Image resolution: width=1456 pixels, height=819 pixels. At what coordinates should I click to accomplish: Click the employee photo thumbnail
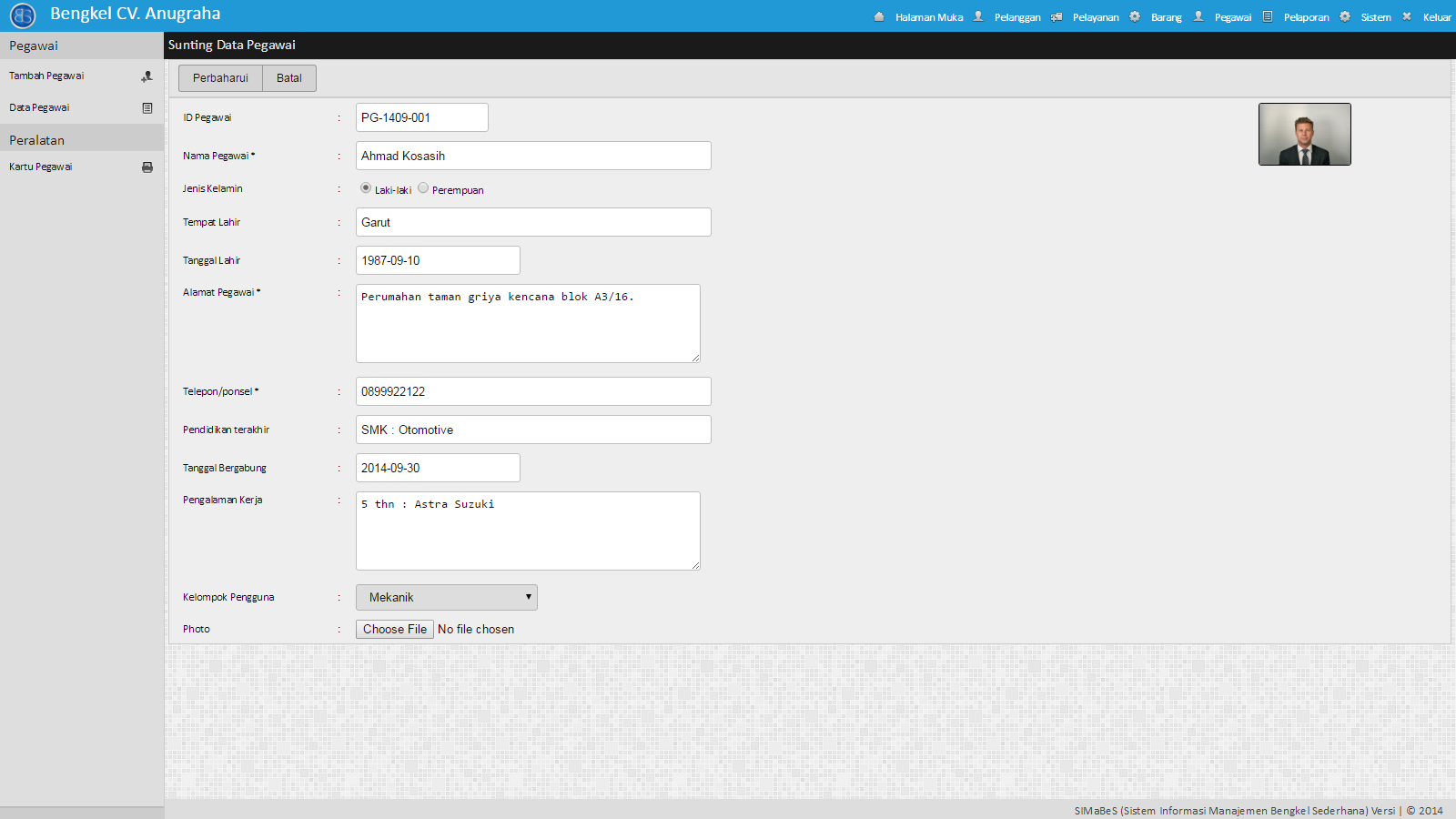point(1304,135)
